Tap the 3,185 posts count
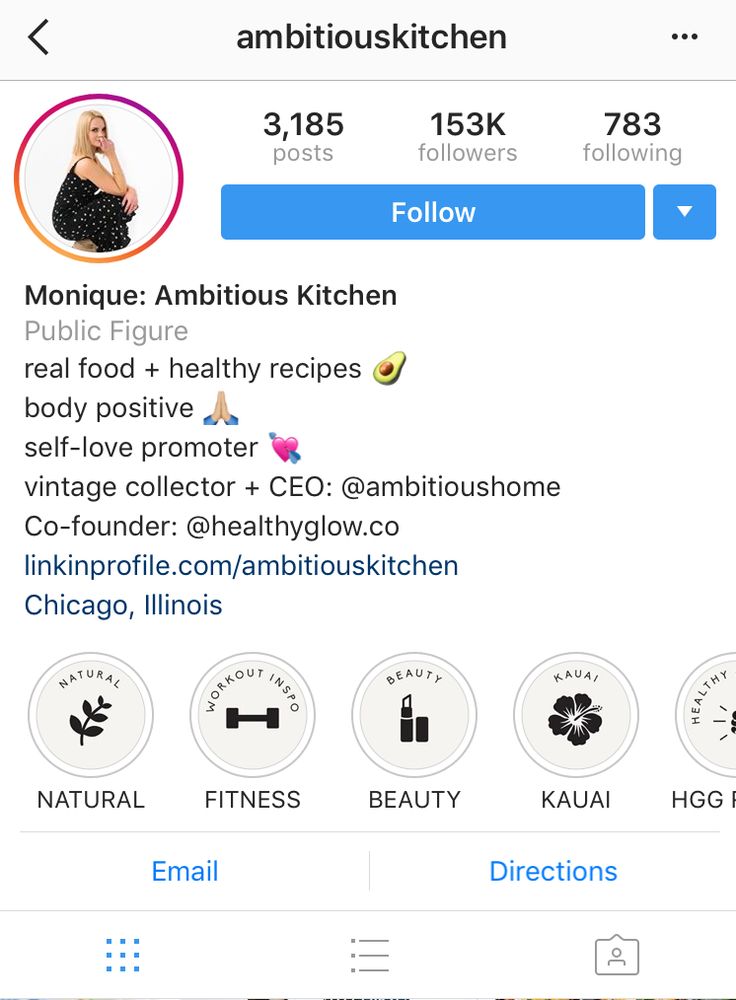Image resolution: width=736 pixels, height=1000 pixels. pyautogui.click(x=304, y=136)
